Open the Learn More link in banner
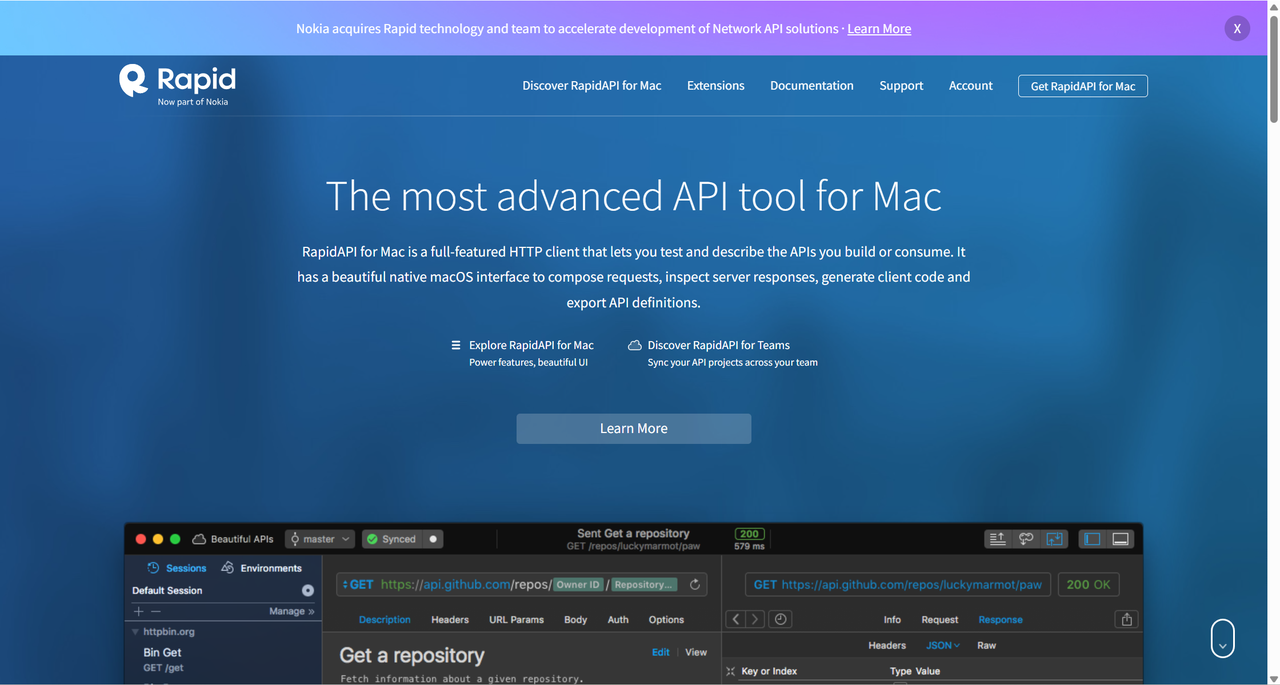Viewport: 1280px width, 685px height. 879,29
